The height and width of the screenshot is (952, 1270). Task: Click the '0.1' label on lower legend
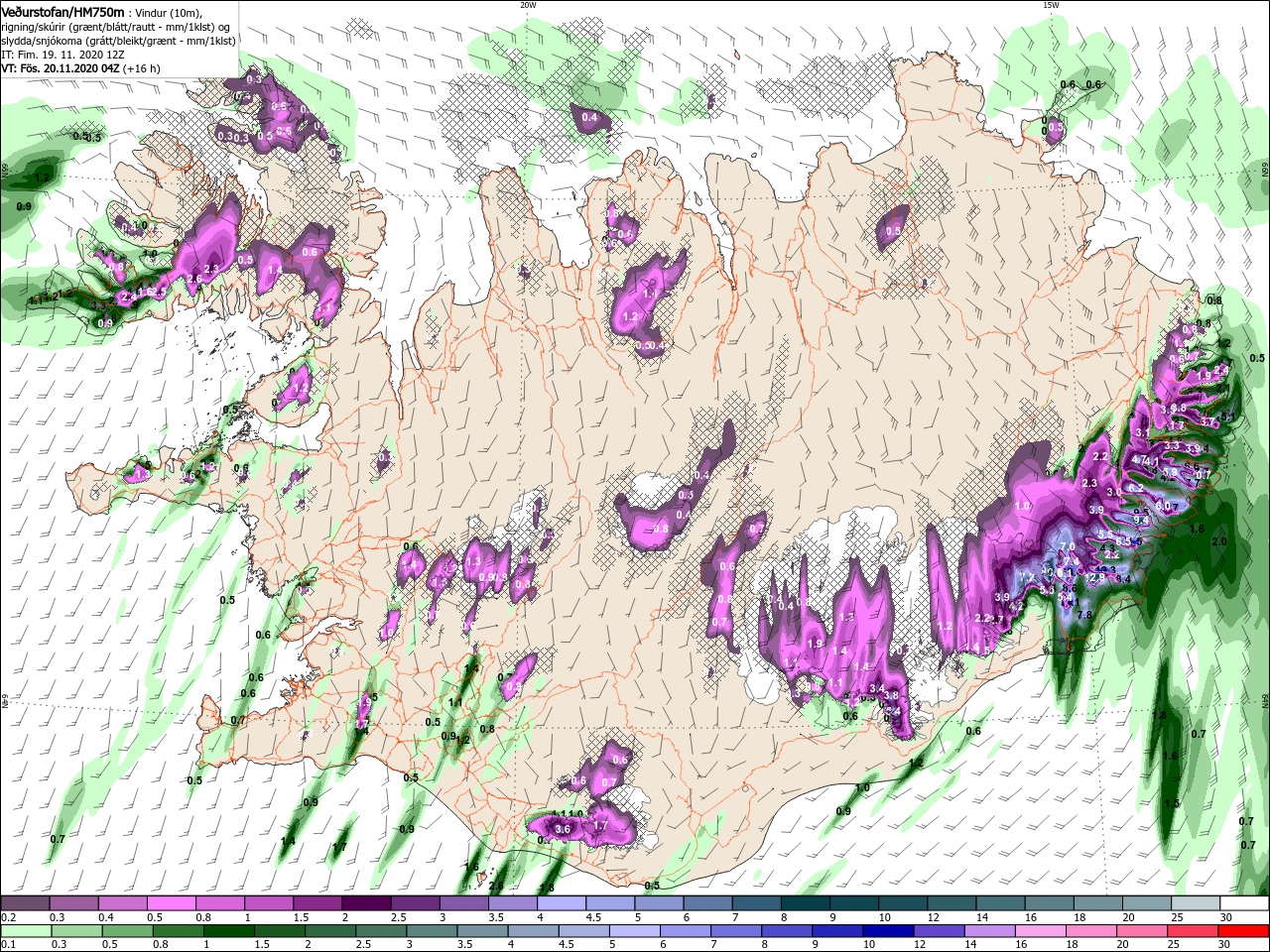9,945
